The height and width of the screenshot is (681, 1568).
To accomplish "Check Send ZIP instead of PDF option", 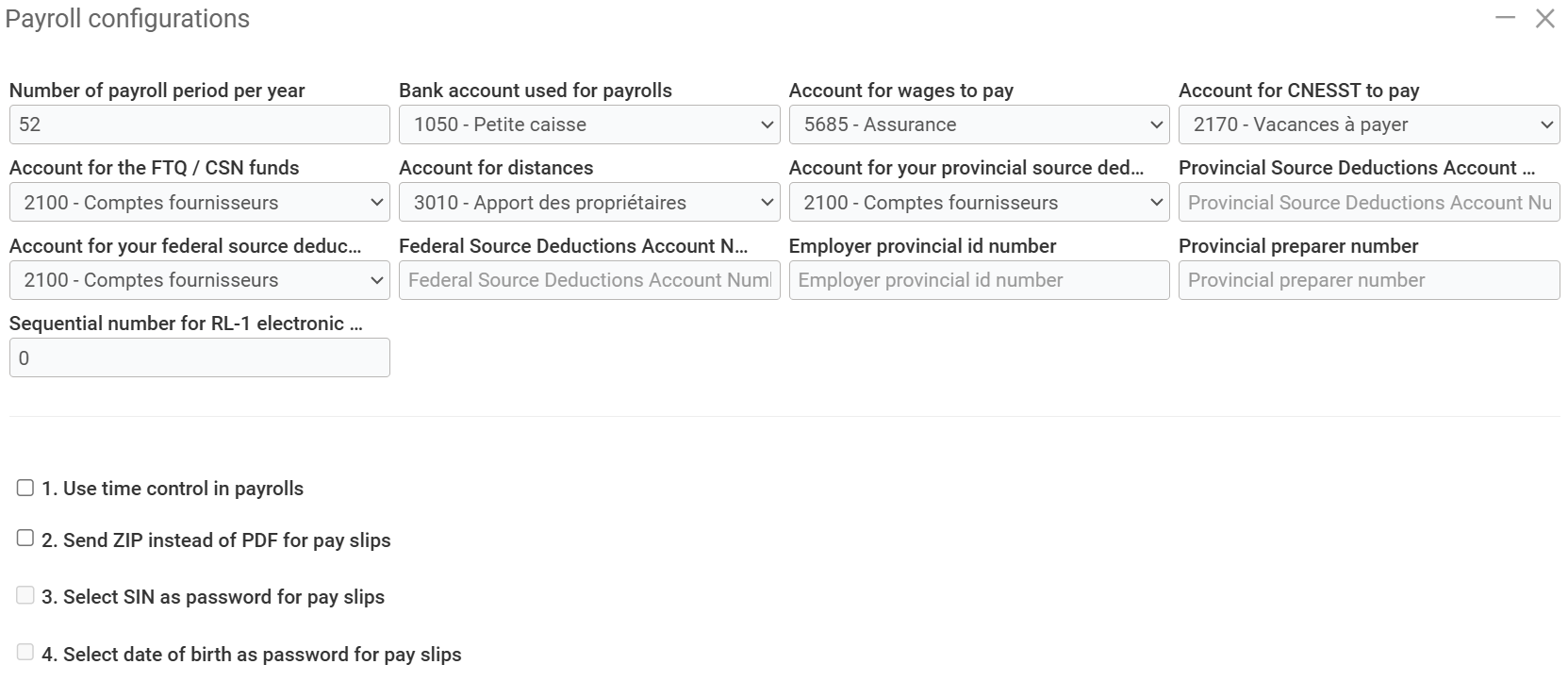I will point(25,539).
